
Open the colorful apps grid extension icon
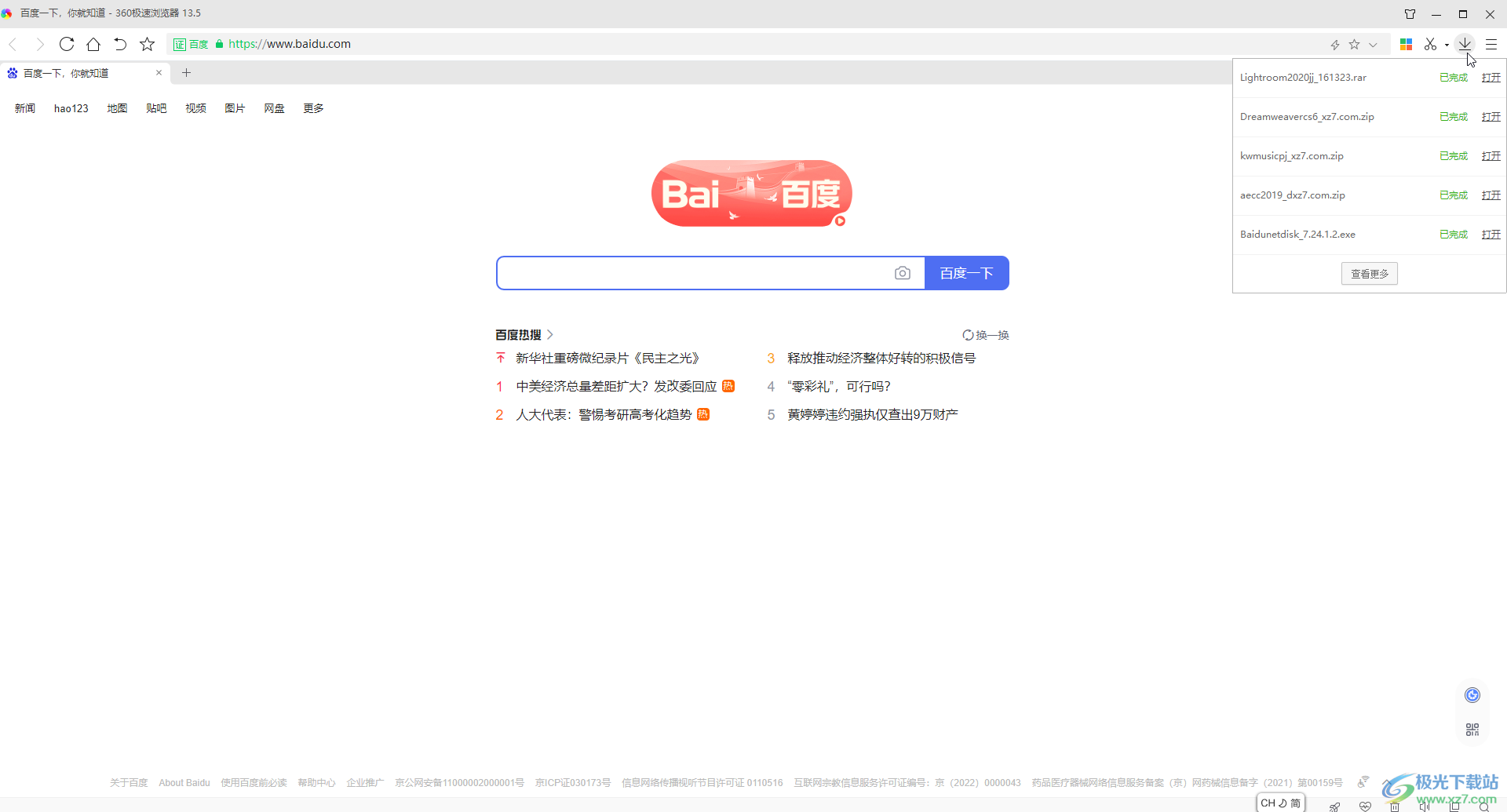click(1407, 45)
